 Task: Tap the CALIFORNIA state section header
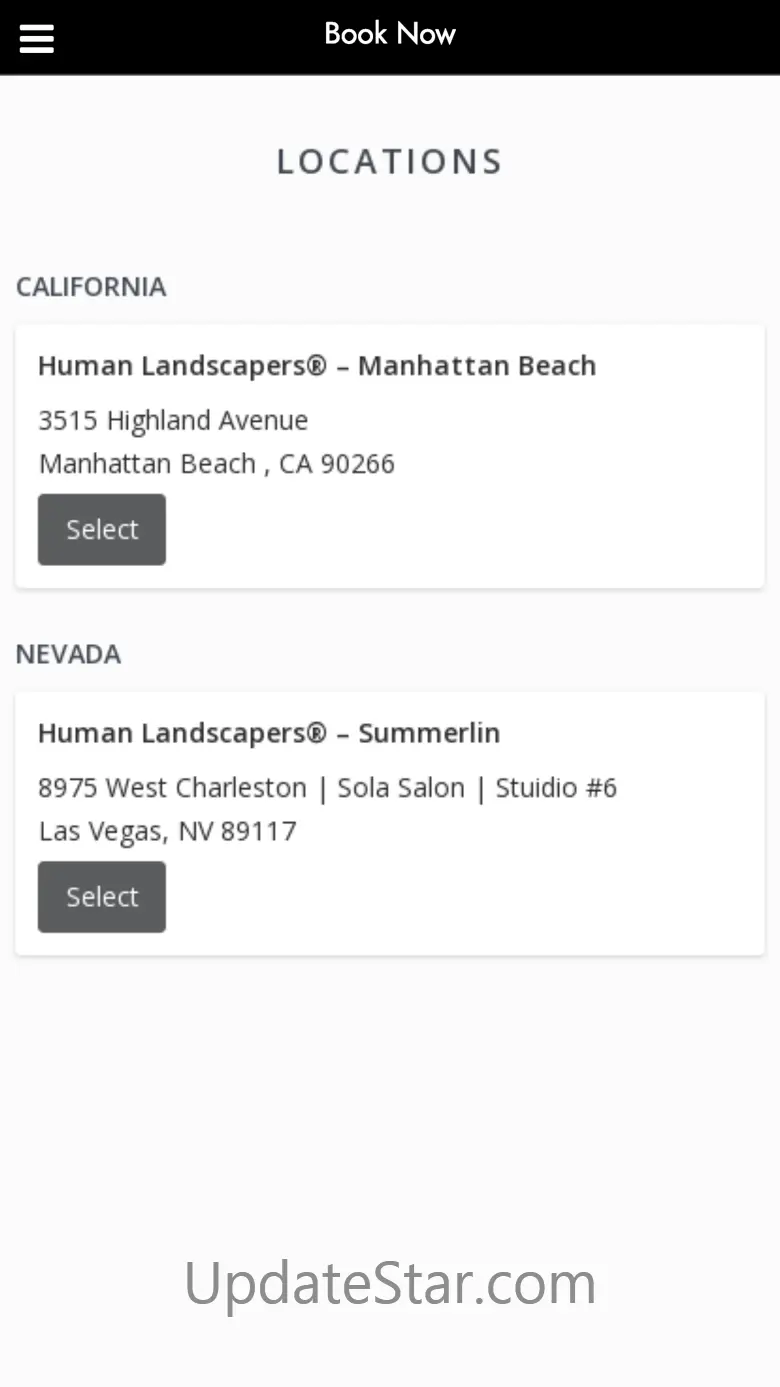click(91, 287)
